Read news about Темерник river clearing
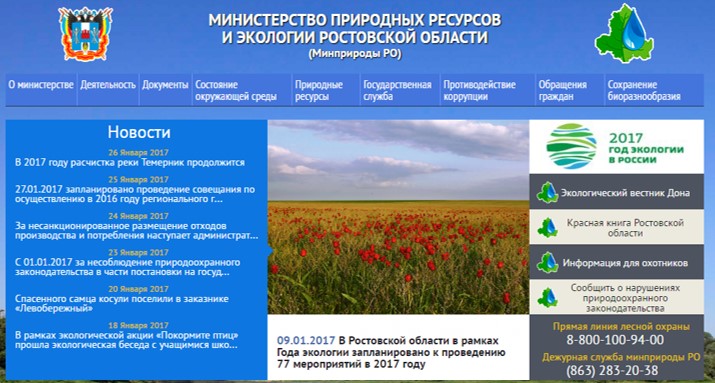Viewport: 715px width, 383px height. tap(130, 163)
